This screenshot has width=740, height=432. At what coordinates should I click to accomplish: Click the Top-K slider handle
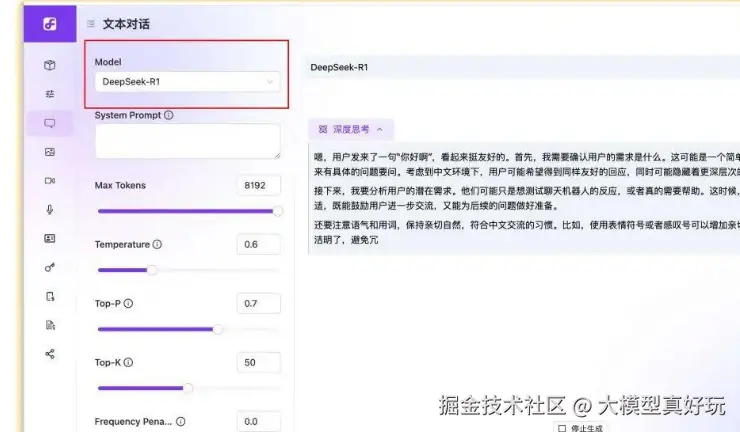tap(188, 388)
